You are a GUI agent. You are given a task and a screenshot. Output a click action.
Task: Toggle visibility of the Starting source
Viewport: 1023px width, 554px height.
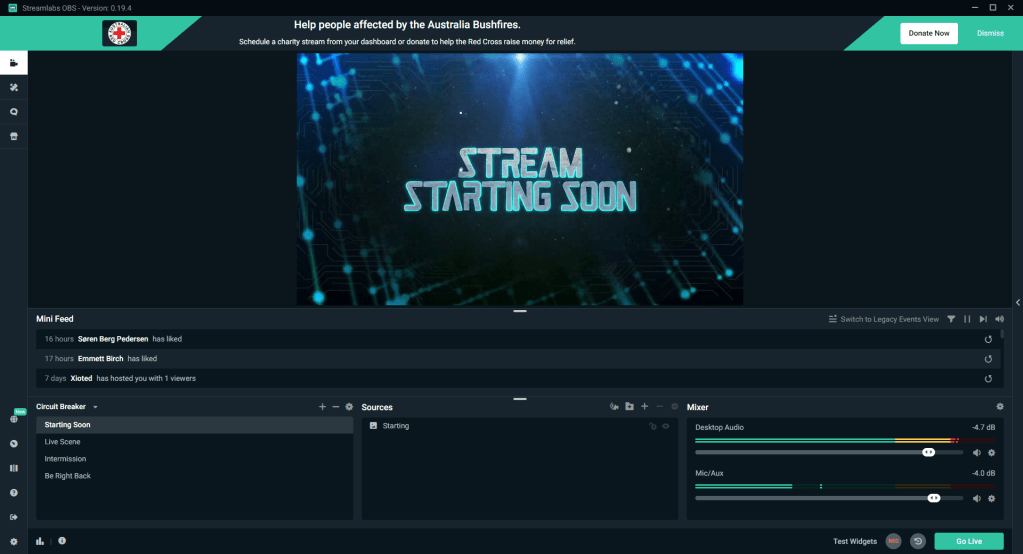[x=665, y=426]
